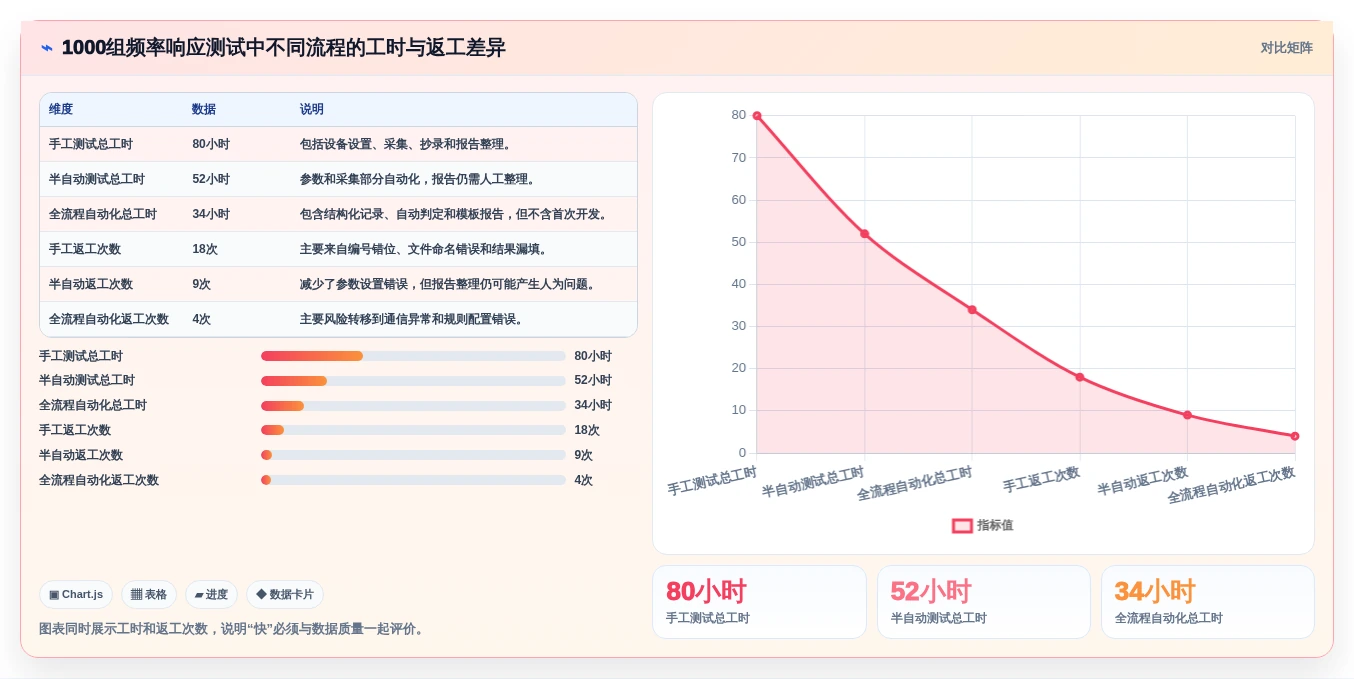The height and width of the screenshot is (679, 1354).
Task: Click y-axis tick label 80
Action: click(x=739, y=115)
